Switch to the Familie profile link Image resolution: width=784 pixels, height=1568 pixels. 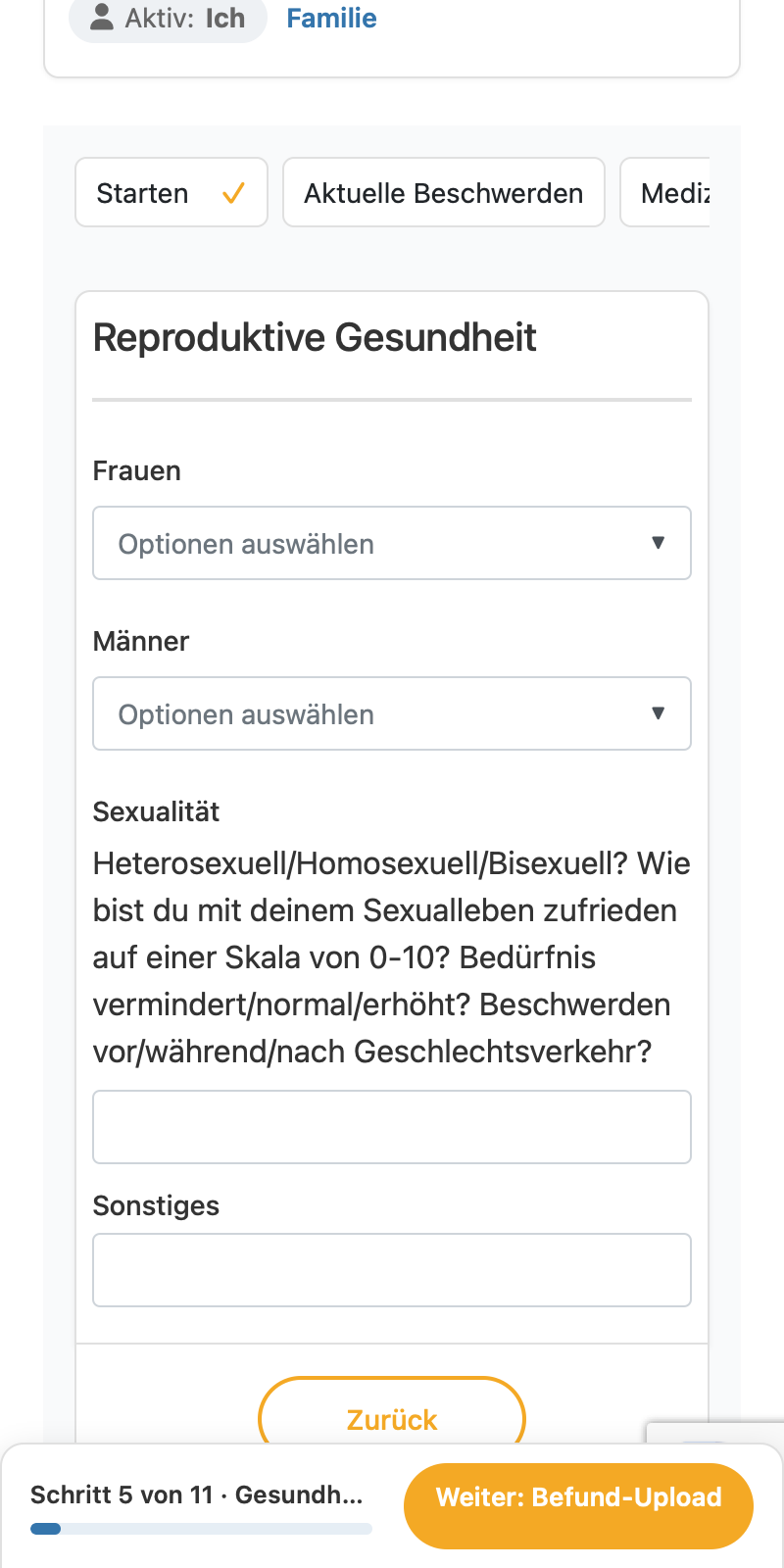pos(331,18)
